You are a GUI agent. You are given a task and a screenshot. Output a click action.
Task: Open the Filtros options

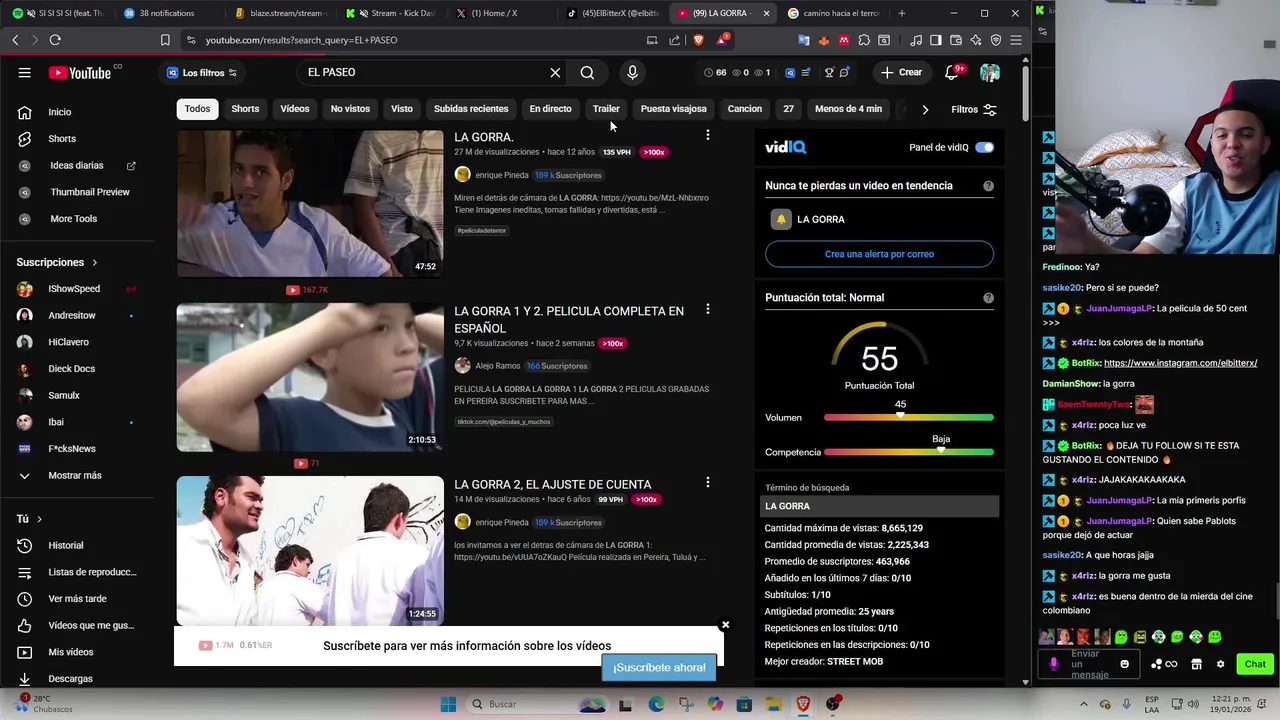click(974, 109)
